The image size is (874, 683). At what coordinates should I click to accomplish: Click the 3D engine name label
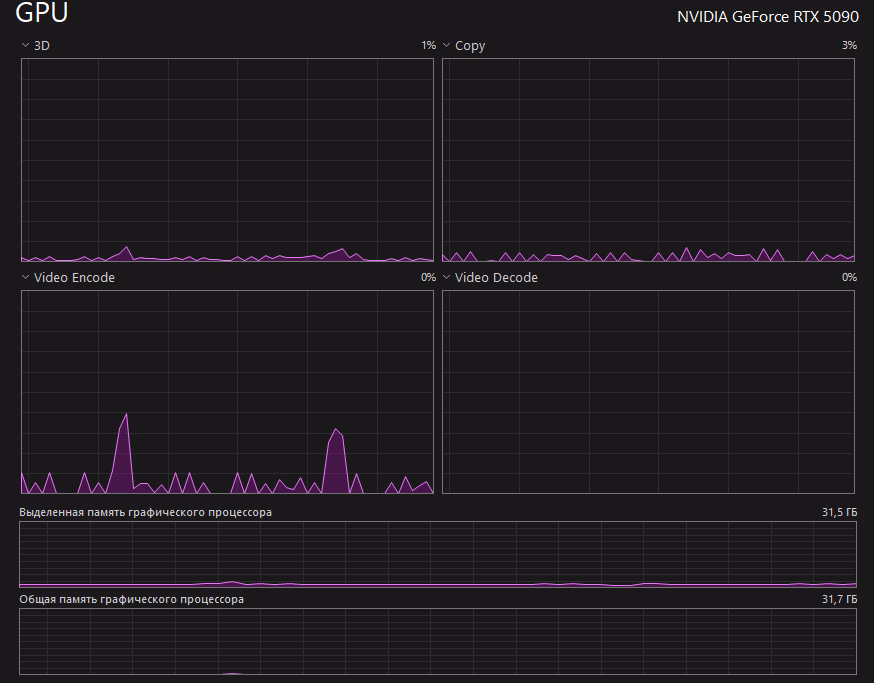[42, 46]
